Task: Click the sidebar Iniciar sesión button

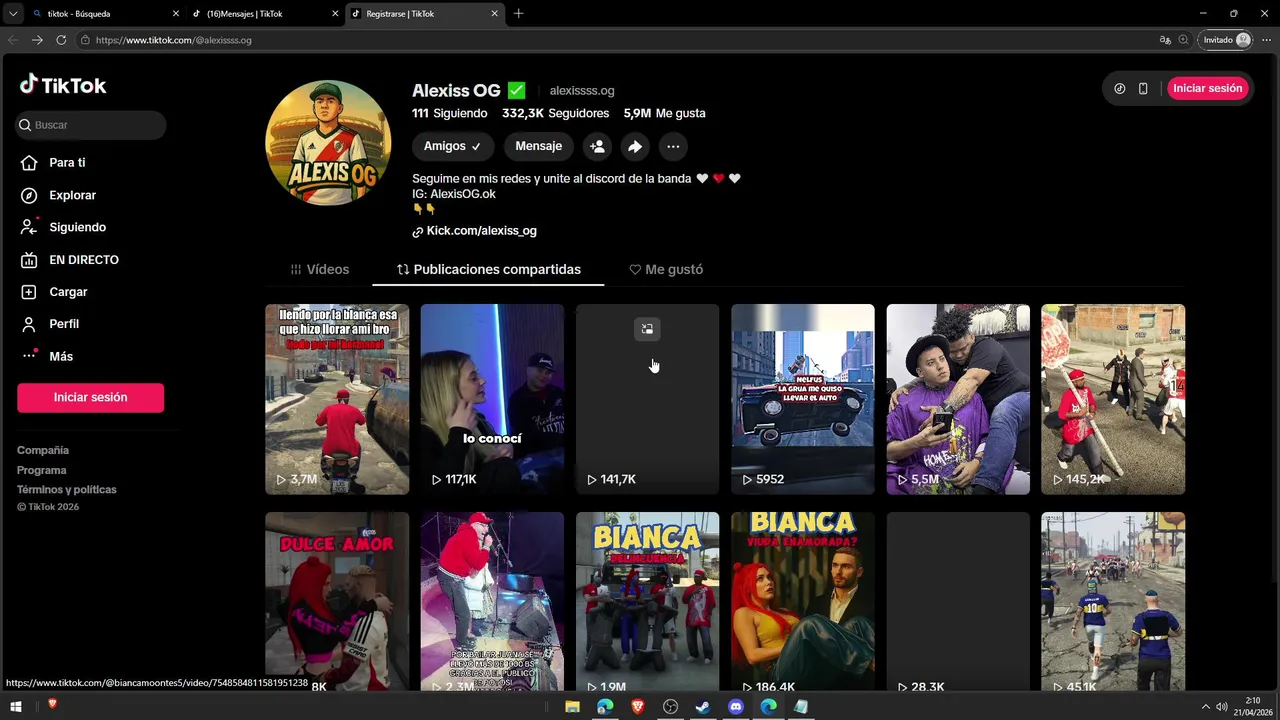Action: [90, 397]
